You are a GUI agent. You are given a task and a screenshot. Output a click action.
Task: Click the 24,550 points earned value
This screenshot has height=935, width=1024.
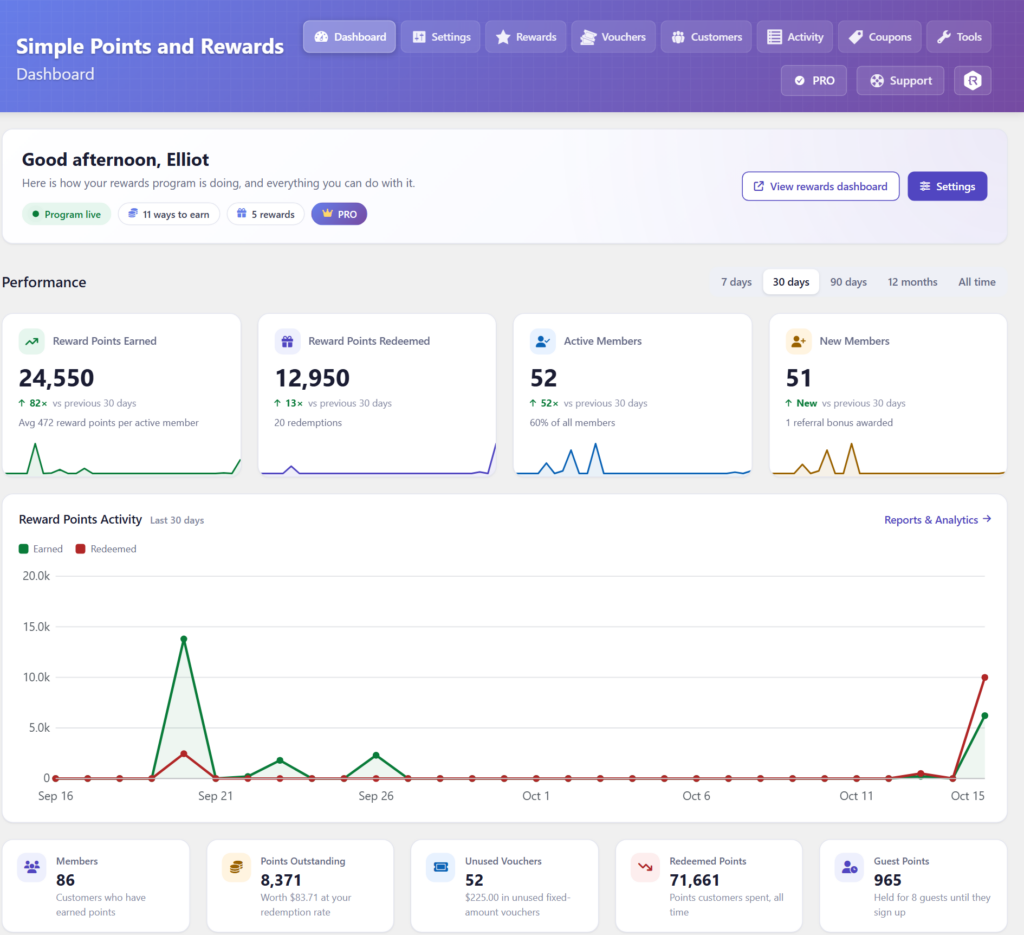coord(56,378)
